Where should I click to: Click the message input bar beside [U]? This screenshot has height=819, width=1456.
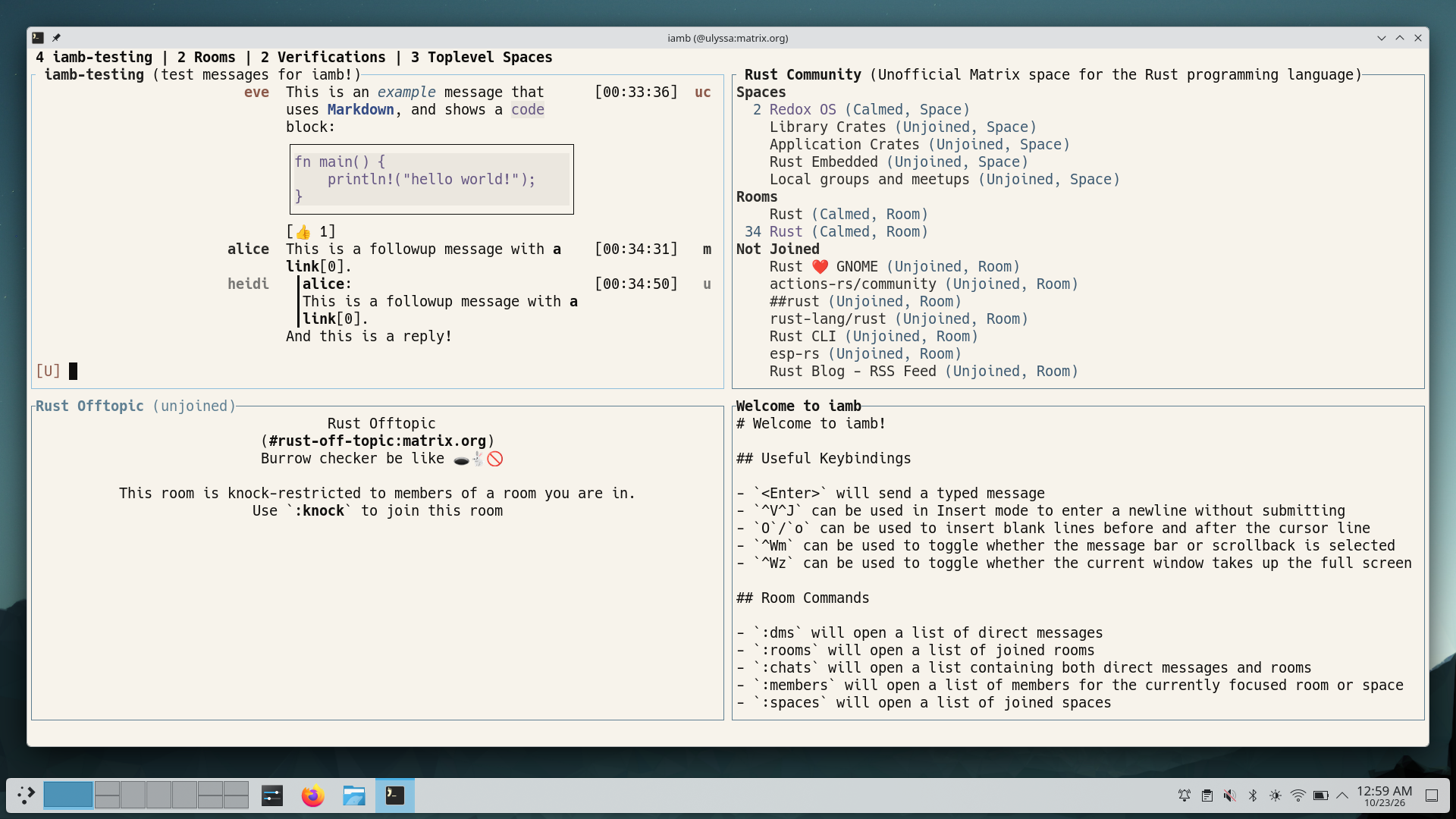[x=394, y=371]
